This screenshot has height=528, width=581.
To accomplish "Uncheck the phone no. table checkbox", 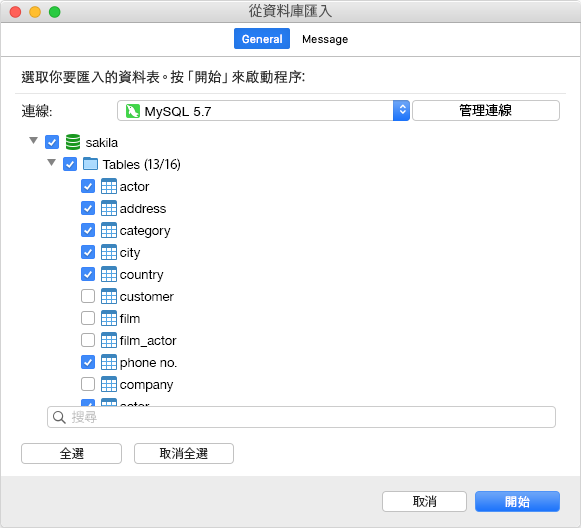I will point(88,362).
